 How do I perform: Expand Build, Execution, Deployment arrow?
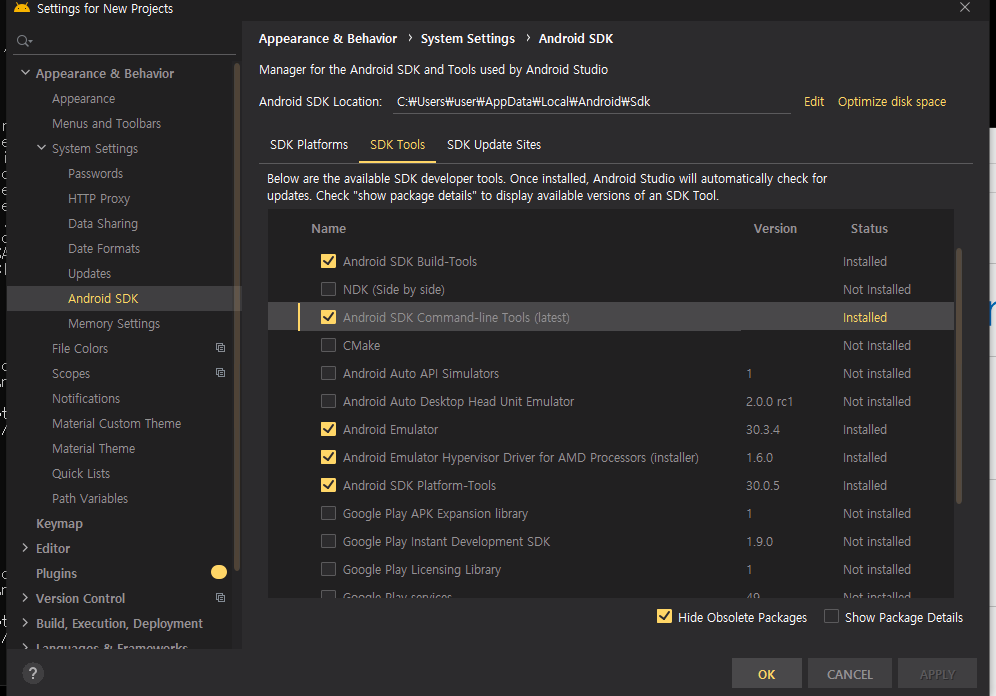click(25, 622)
